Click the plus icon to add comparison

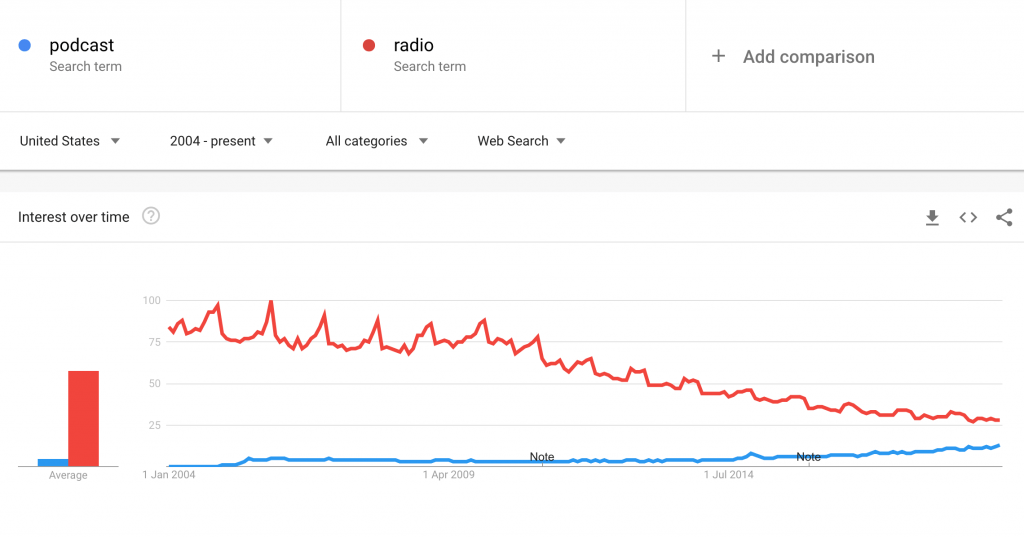(x=718, y=56)
